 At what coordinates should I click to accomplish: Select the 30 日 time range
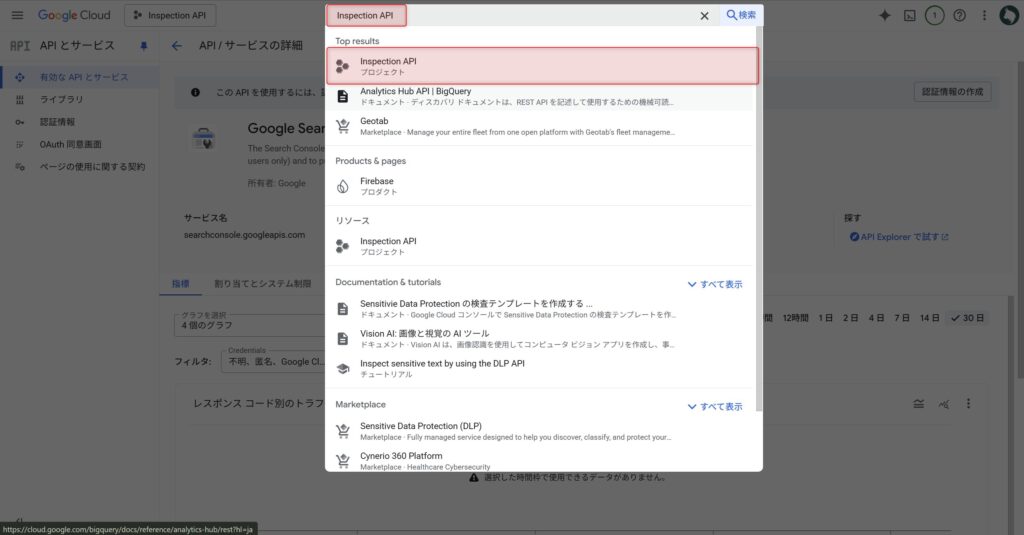(x=968, y=318)
